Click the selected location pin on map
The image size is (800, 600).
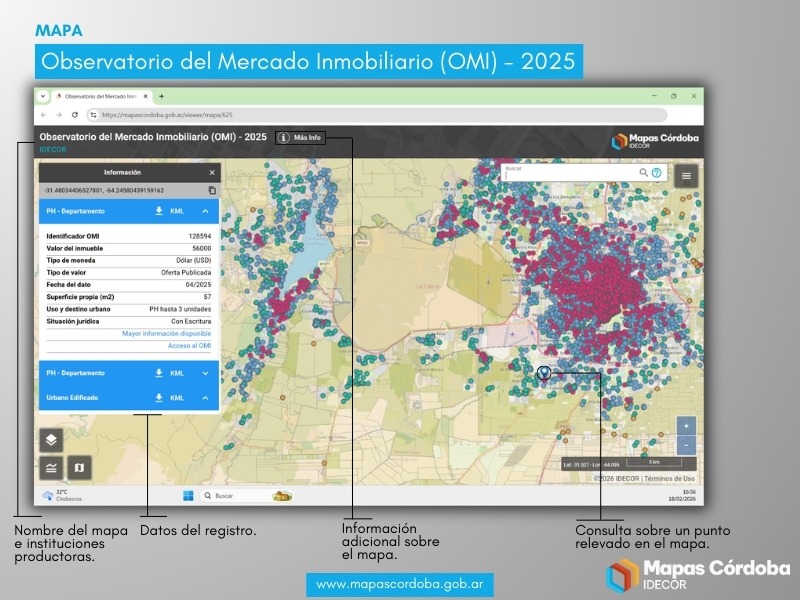coord(544,372)
